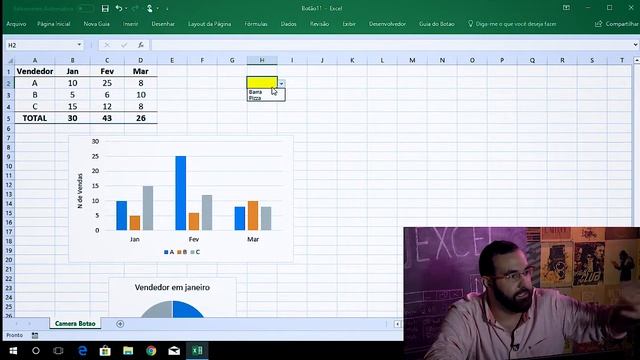Click the Vendedor header cell
The height and width of the screenshot is (360, 640).
[35, 71]
